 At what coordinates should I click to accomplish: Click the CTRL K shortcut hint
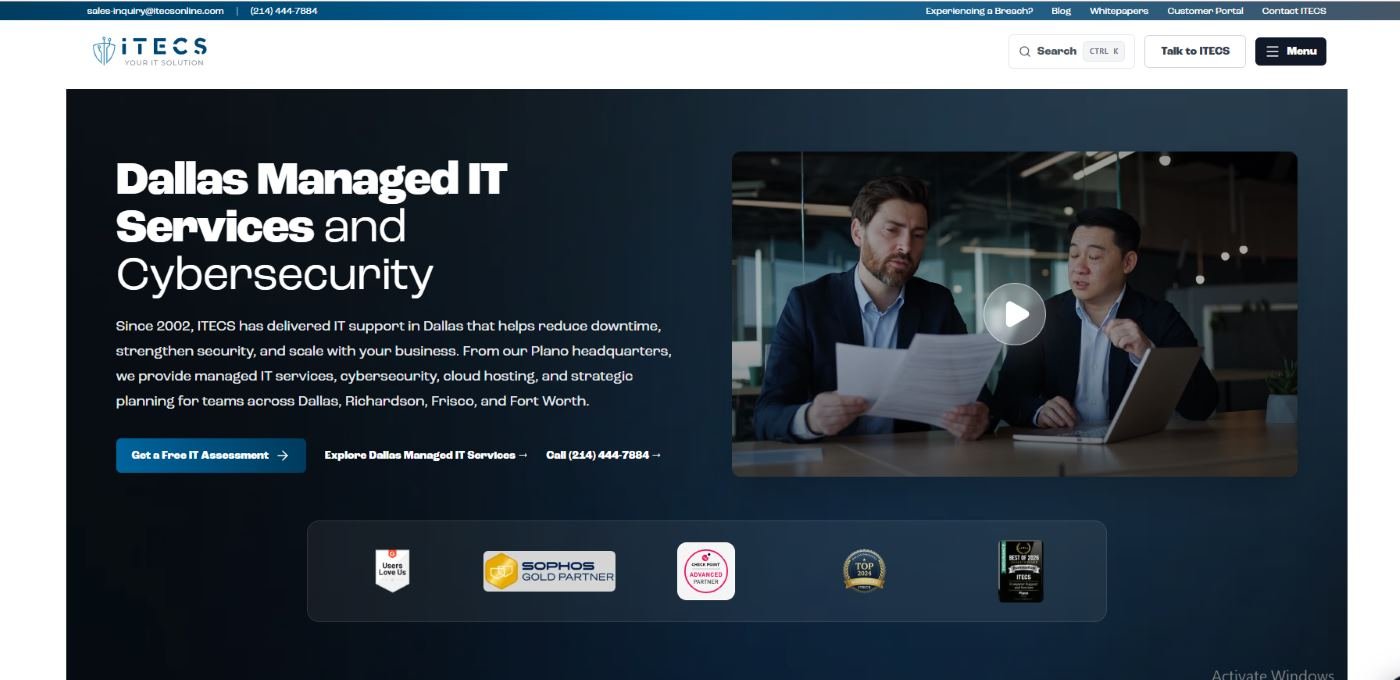(x=1103, y=51)
